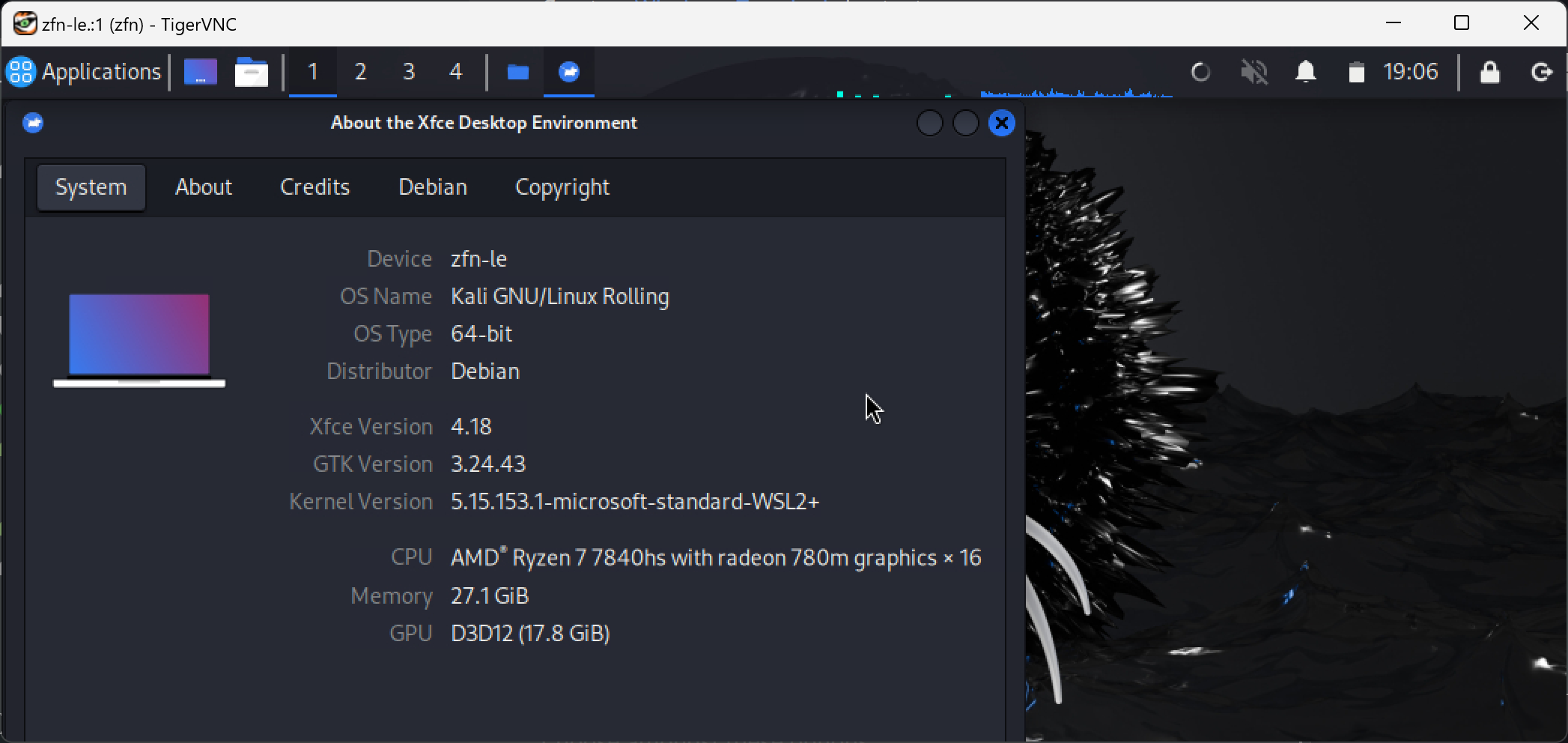Open the 19:06 clock in panel

coord(1411,72)
